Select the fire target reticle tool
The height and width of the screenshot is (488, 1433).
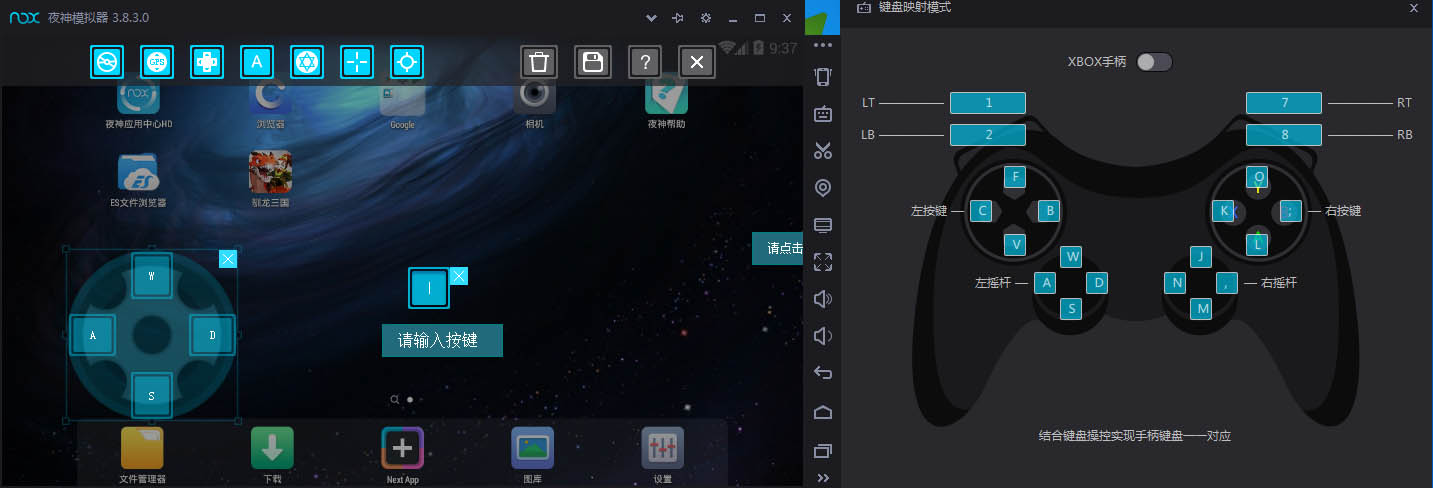click(406, 62)
